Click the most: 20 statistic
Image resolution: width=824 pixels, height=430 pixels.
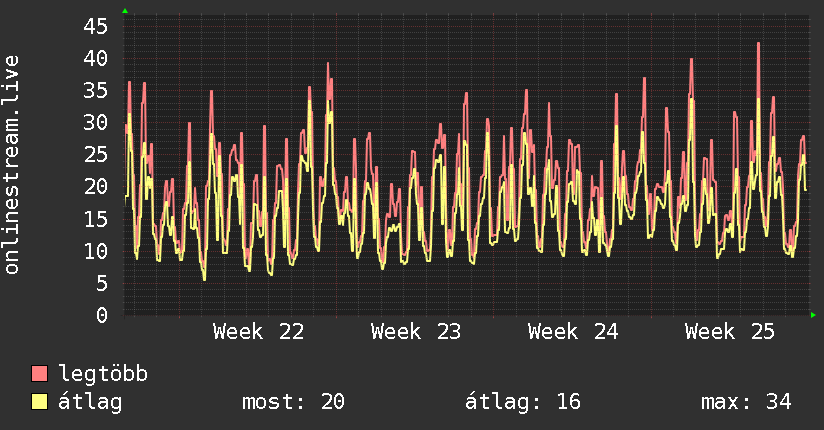pos(293,402)
